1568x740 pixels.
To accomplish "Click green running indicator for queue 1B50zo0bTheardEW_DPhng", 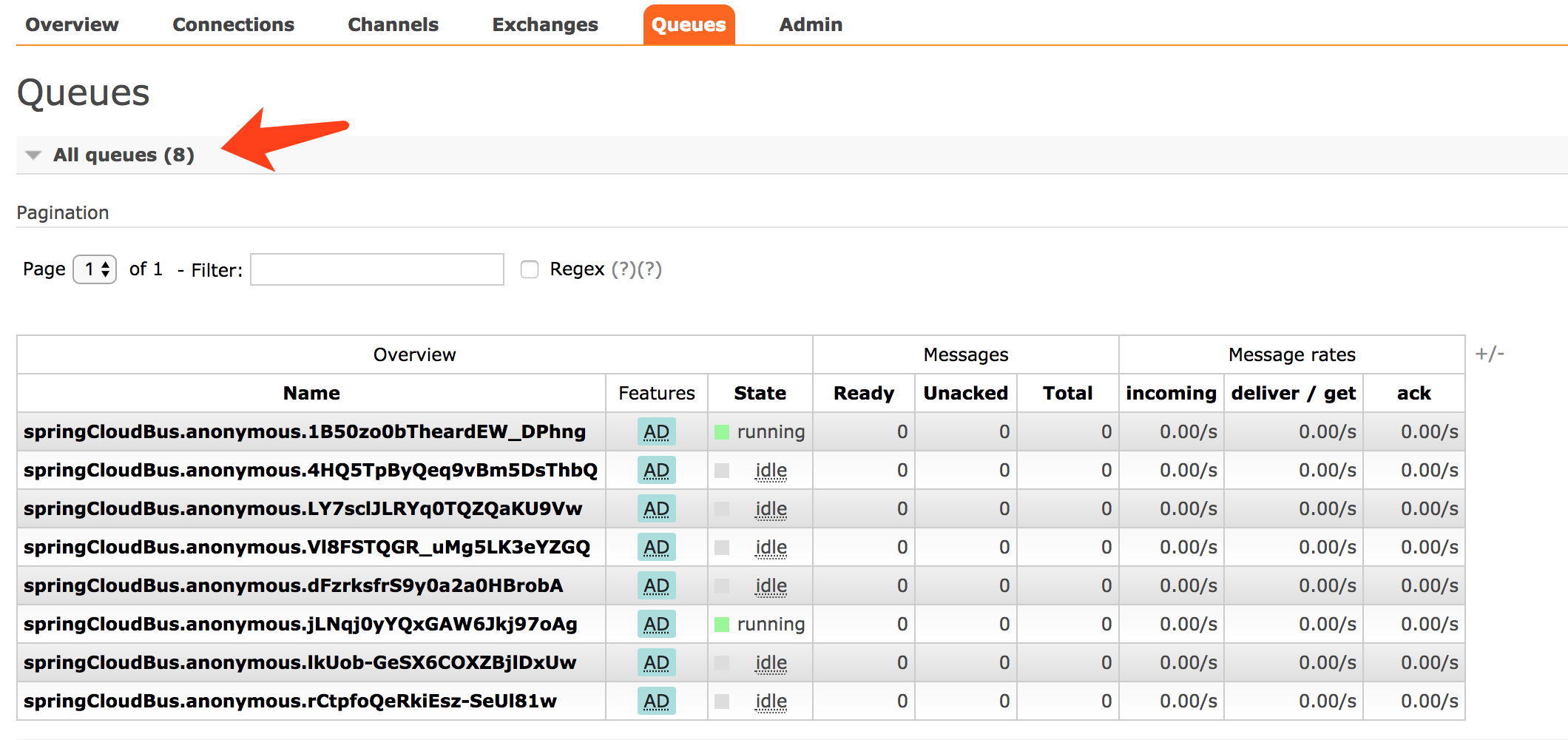I will point(722,432).
